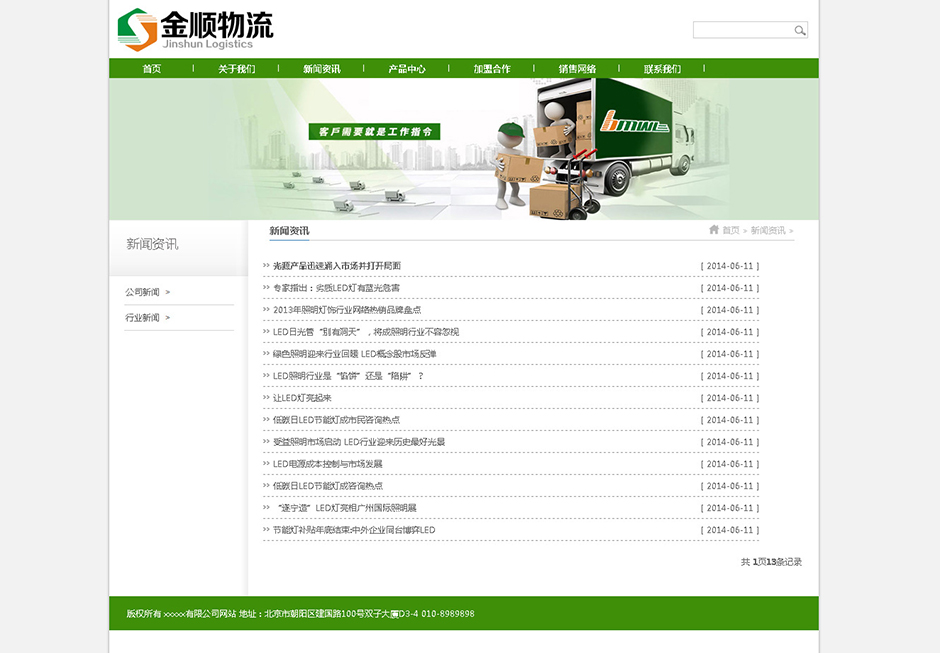
Task: Click the home icon in breadcrumb
Action: click(x=713, y=230)
